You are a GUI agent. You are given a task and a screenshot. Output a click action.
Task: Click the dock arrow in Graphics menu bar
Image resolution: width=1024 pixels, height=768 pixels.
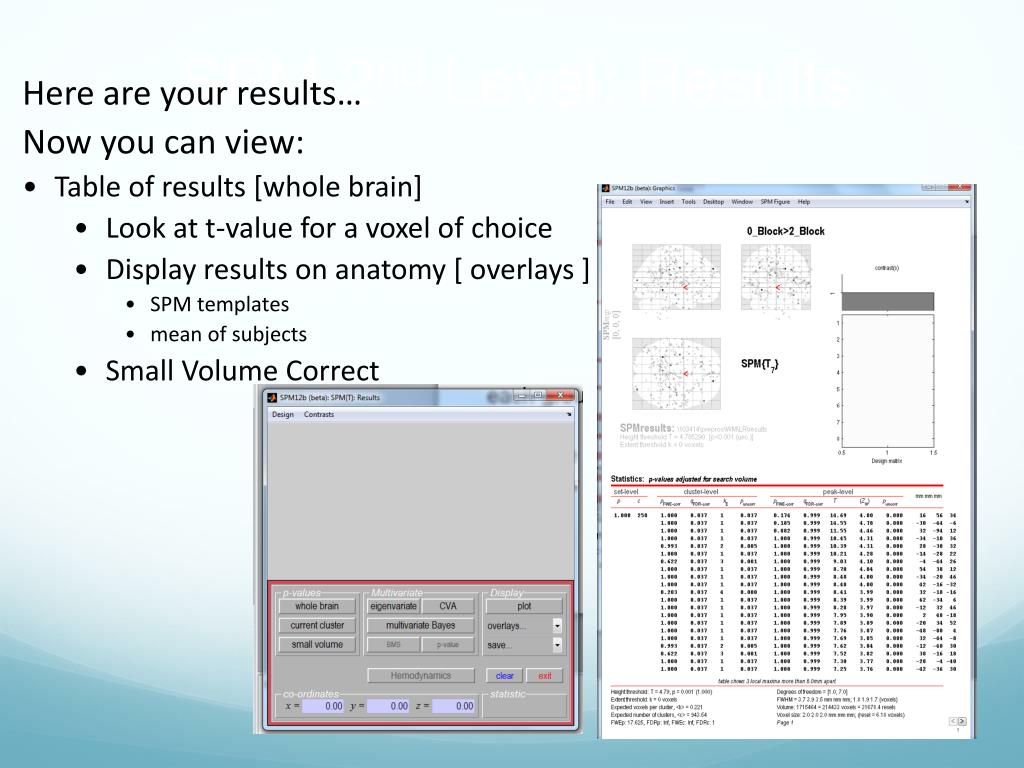click(x=967, y=202)
